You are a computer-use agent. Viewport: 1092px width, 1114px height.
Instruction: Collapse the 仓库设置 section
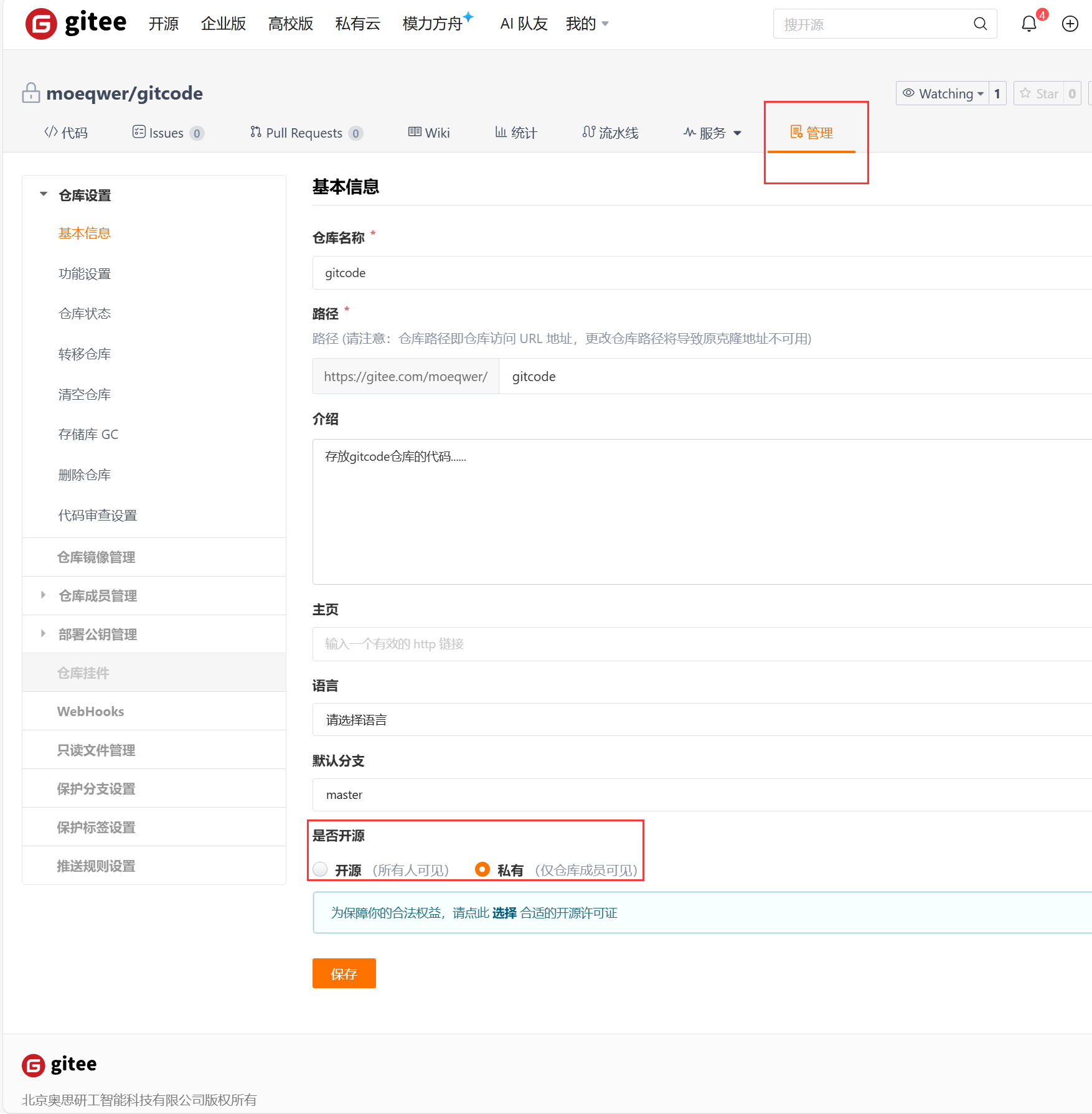[x=44, y=194]
